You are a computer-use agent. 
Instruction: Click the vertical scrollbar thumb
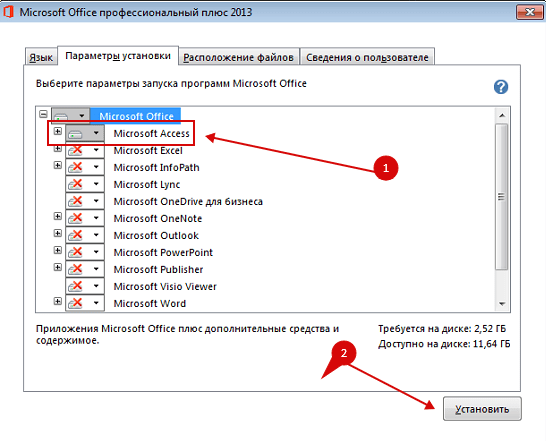[502, 196]
